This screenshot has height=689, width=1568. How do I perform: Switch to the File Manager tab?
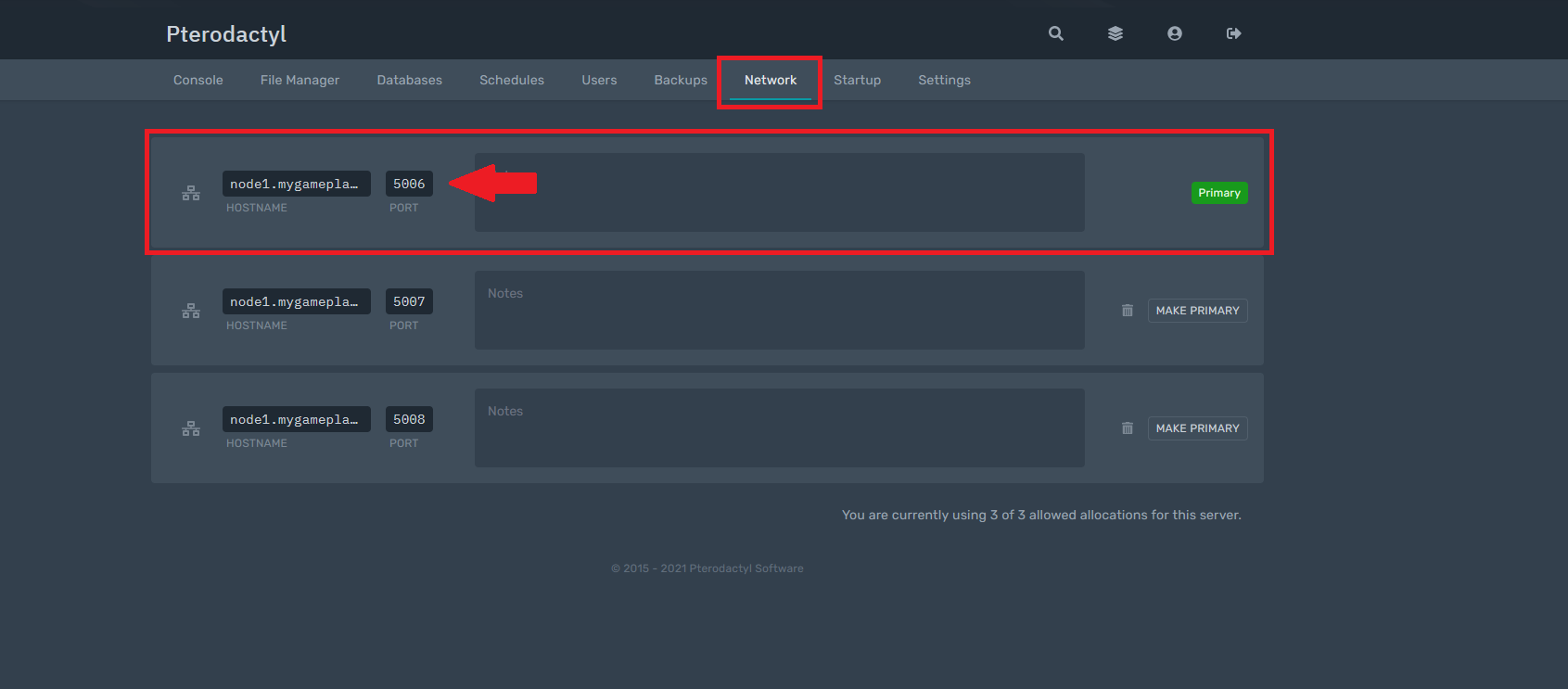300,80
